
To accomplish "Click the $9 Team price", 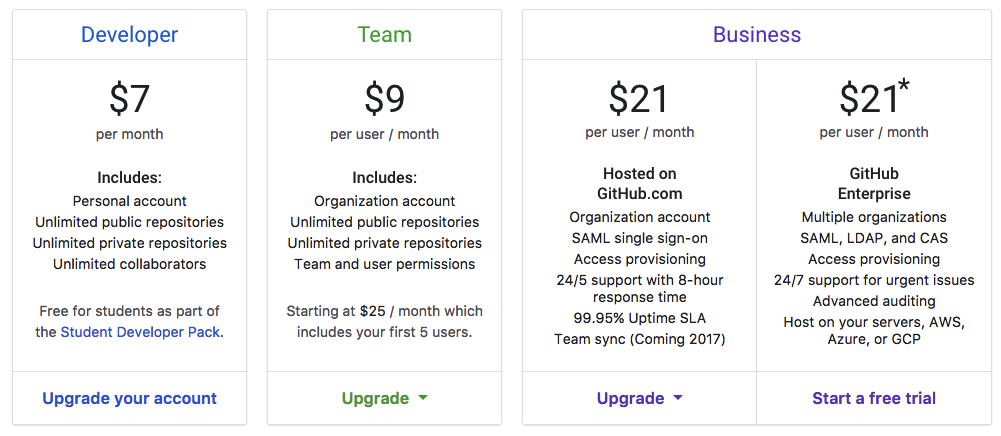I will 384,98.
